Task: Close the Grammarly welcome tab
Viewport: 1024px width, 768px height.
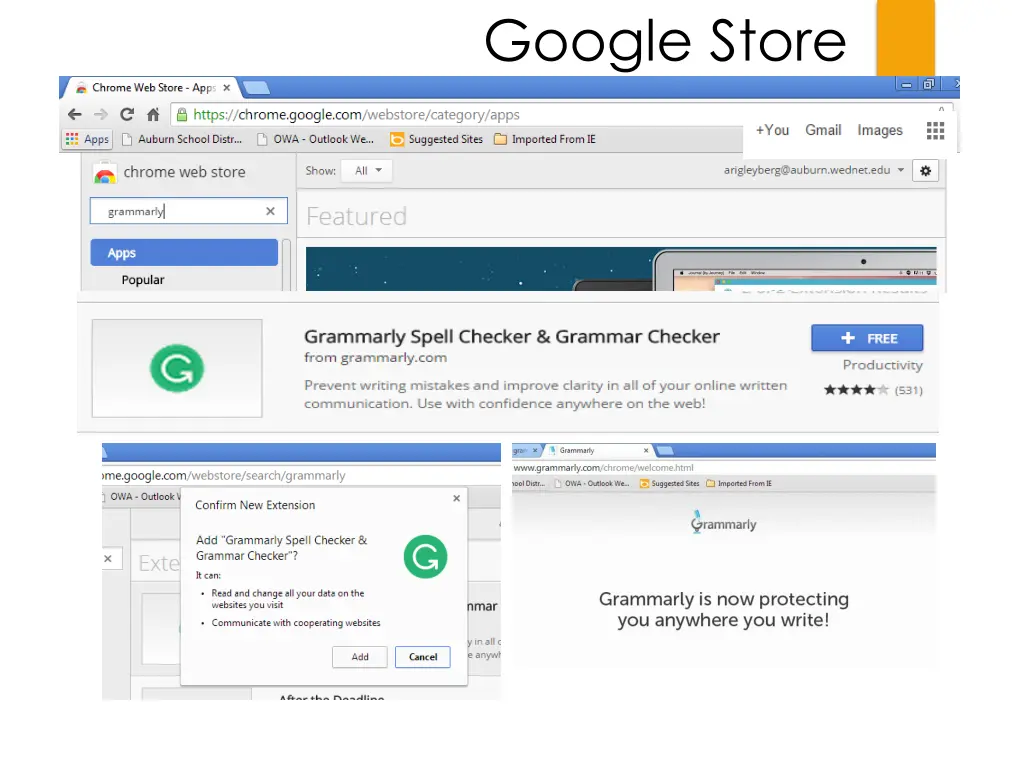Action: [x=646, y=451]
